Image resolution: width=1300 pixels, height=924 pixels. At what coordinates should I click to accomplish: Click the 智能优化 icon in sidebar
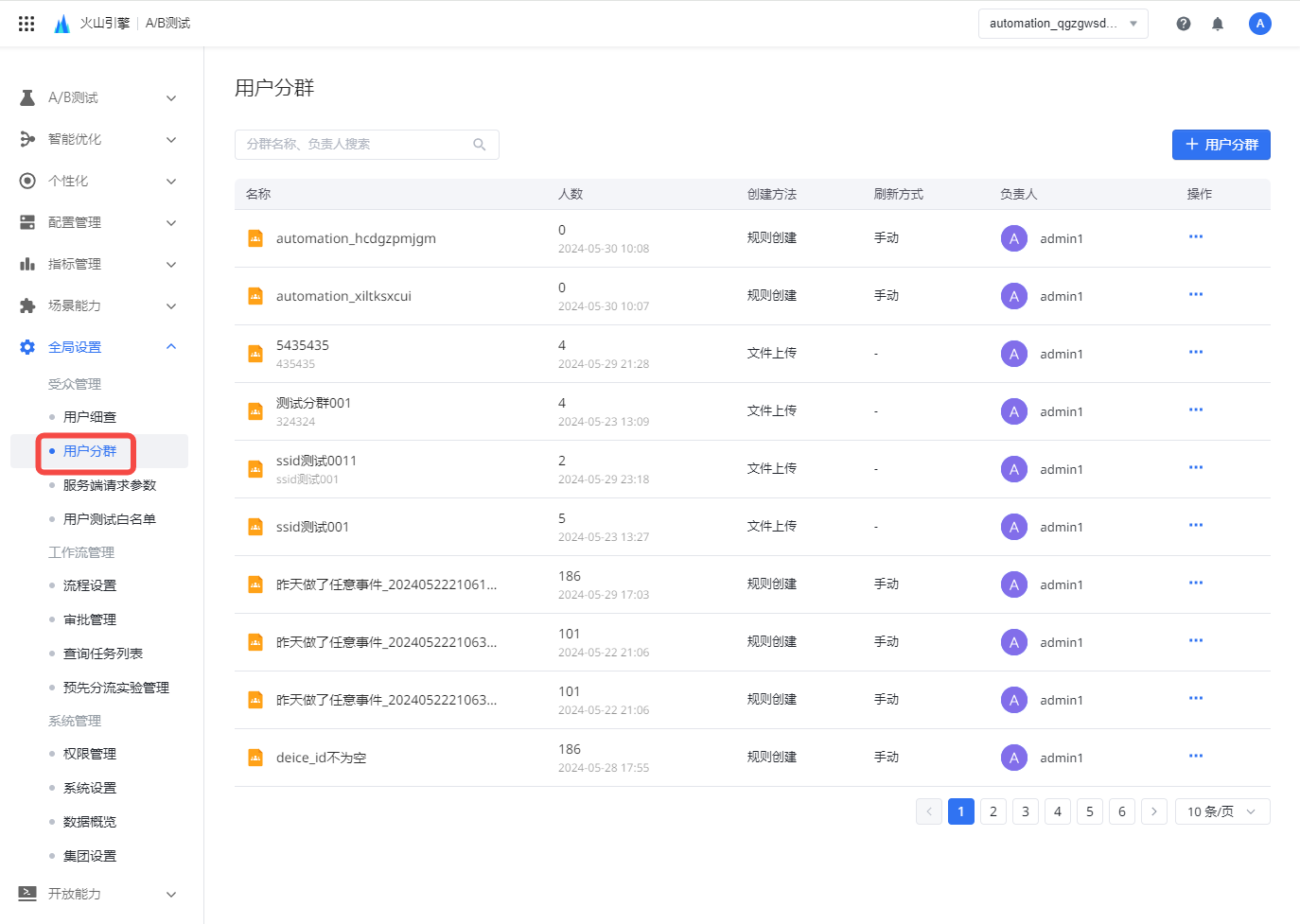[27, 139]
